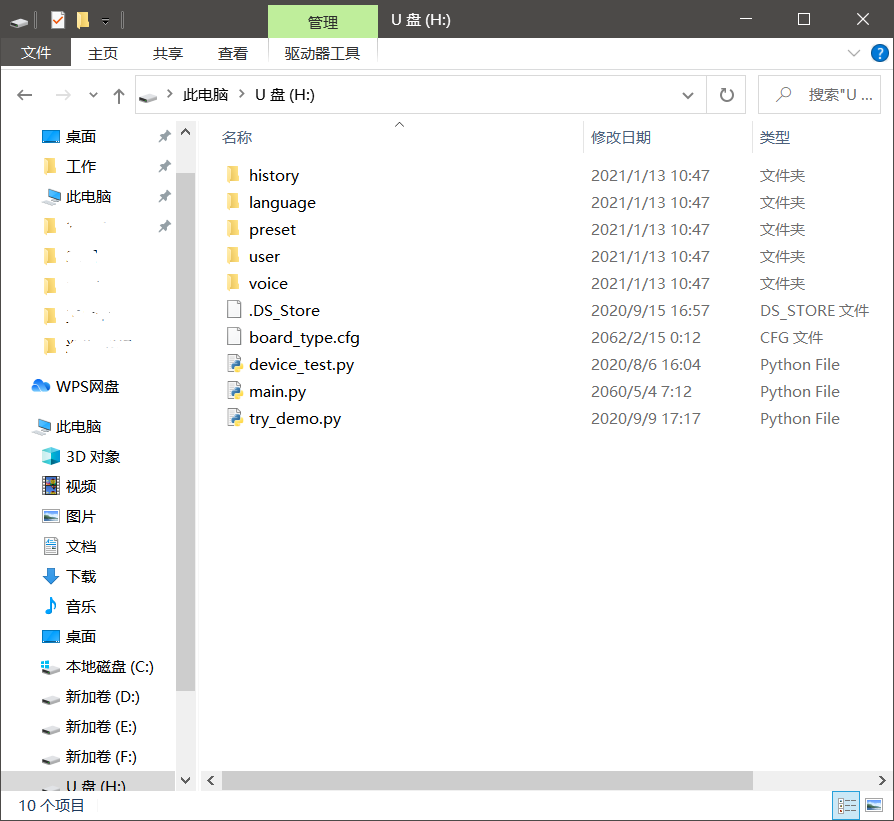Click 此电脑 in the address breadcrumb
Viewport: 894px width, 821px height.
pyautogui.click(x=205, y=95)
